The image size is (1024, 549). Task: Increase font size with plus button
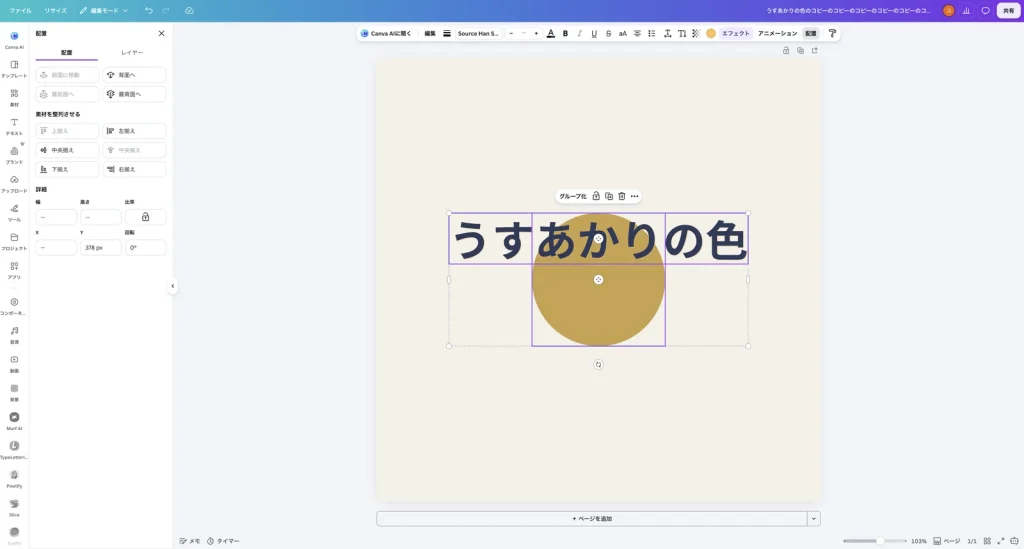(x=536, y=33)
